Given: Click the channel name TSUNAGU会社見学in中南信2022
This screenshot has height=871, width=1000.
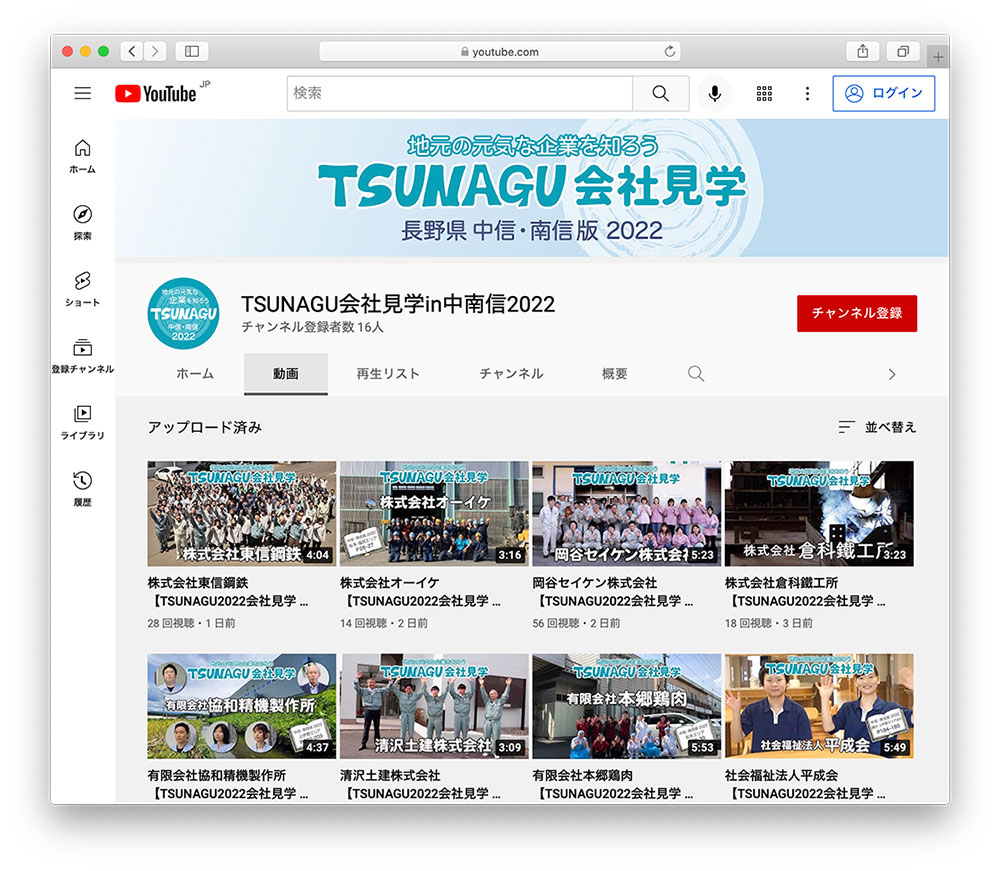Looking at the screenshot, I should [398, 304].
